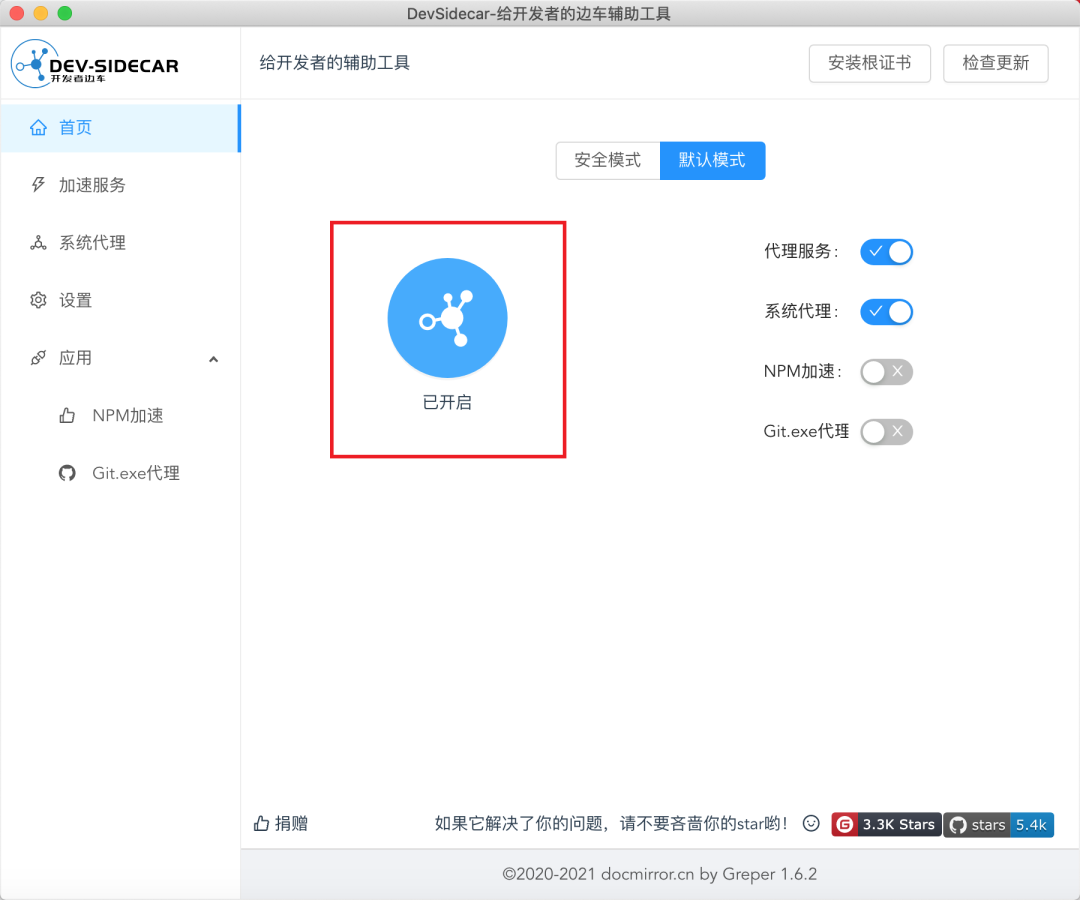Select the thumbs-up icon beside NPM加速

66,415
